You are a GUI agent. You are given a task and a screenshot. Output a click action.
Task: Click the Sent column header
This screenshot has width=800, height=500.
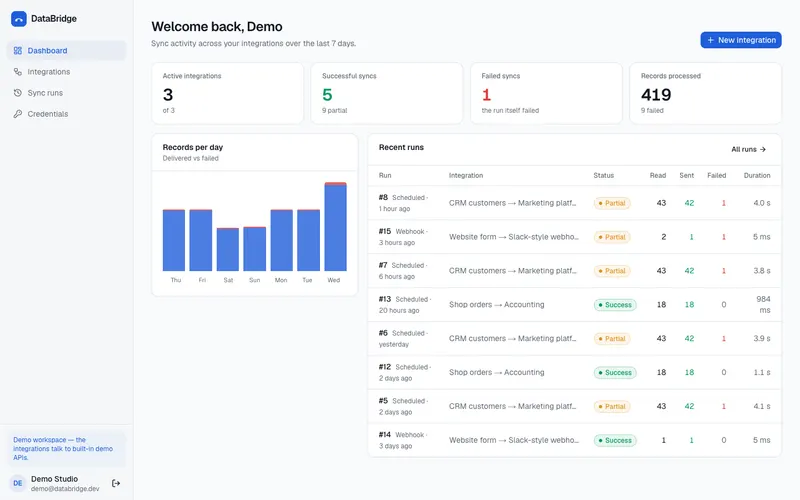tap(687, 176)
